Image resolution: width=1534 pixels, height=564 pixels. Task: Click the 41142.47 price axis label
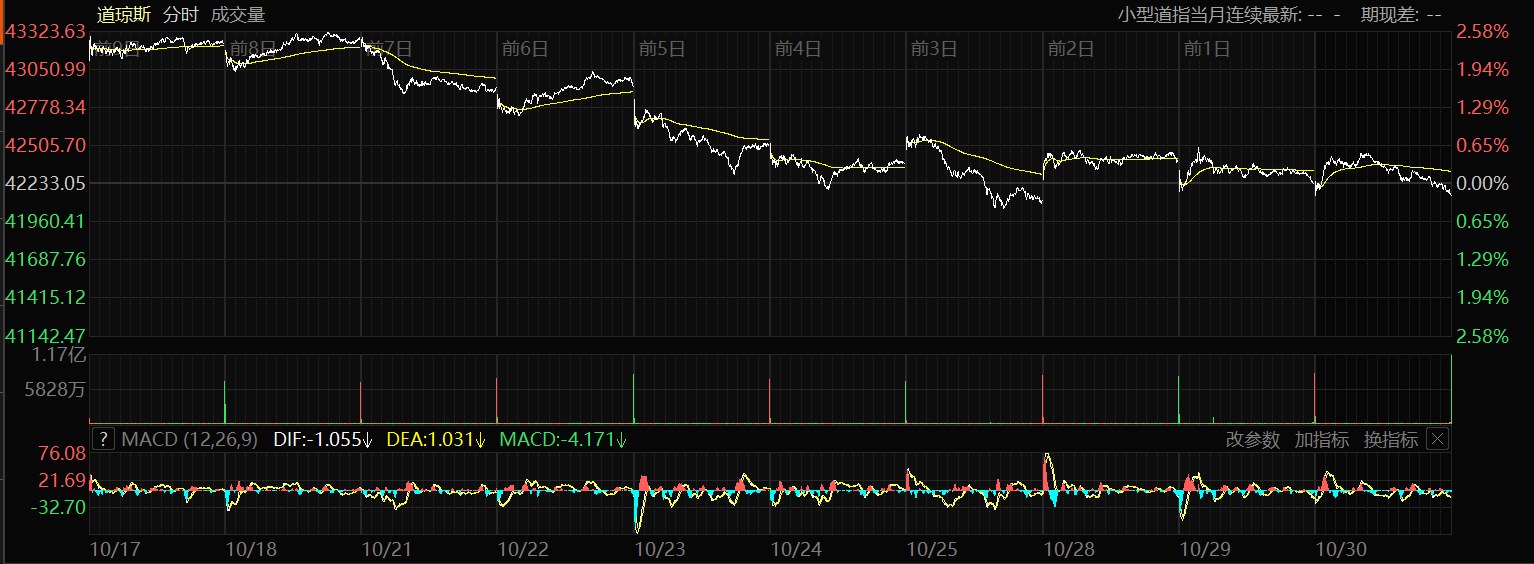click(x=46, y=336)
